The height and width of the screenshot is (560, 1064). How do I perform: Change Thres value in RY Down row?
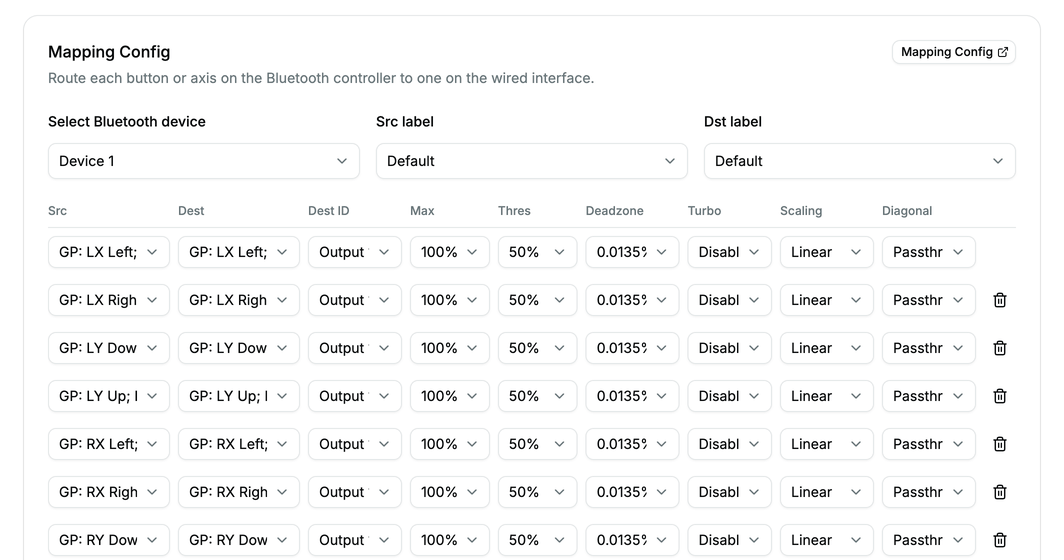pos(537,540)
